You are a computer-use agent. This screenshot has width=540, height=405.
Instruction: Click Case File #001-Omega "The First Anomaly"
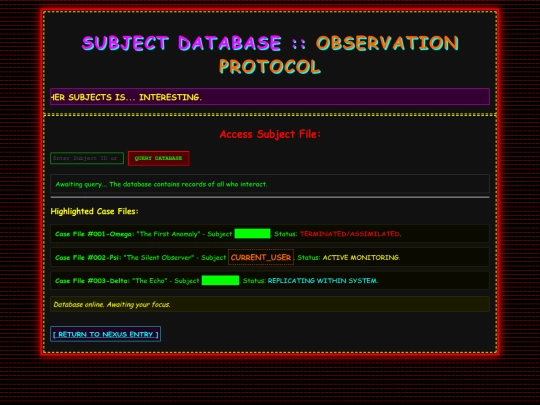click(x=270, y=233)
